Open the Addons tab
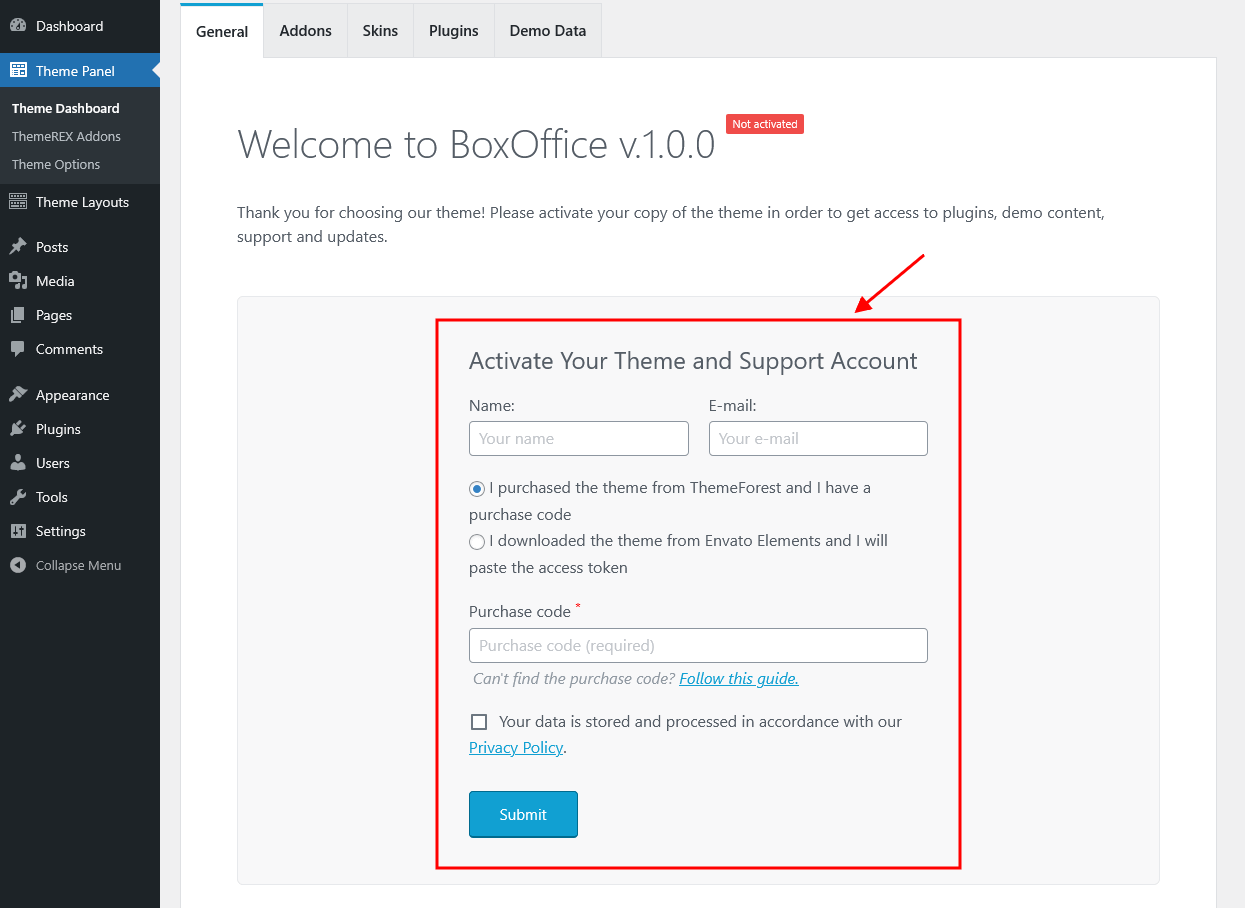 coord(306,31)
